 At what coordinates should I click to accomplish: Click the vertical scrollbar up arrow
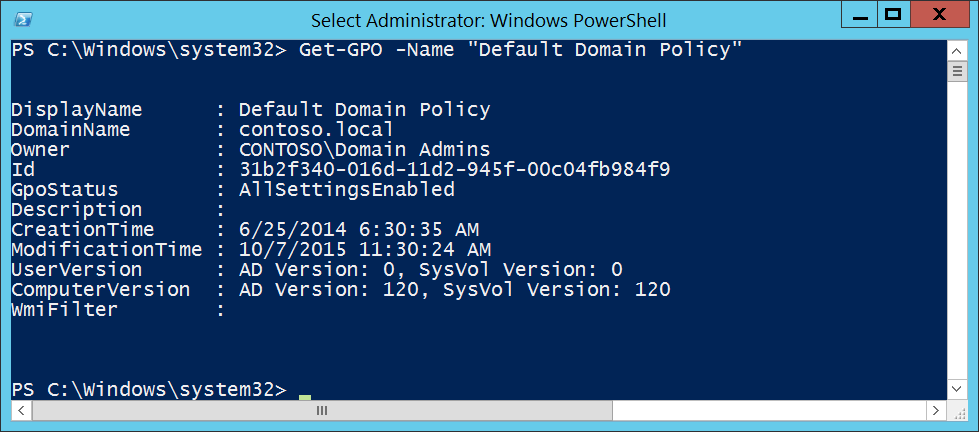pyautogui.click(x=957, y=48)
